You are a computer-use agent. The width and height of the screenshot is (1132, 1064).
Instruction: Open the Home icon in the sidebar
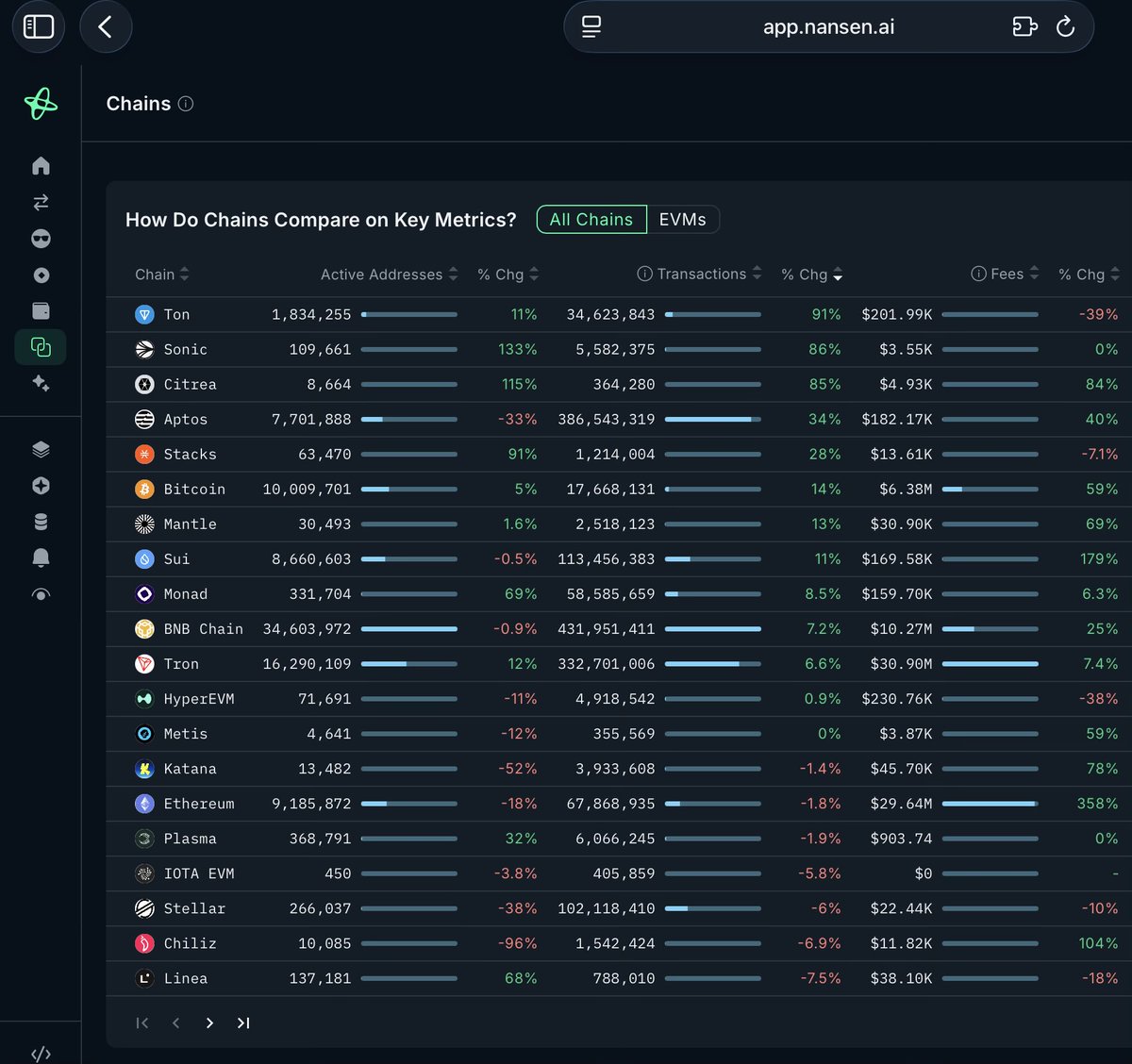tap(41, 166)
